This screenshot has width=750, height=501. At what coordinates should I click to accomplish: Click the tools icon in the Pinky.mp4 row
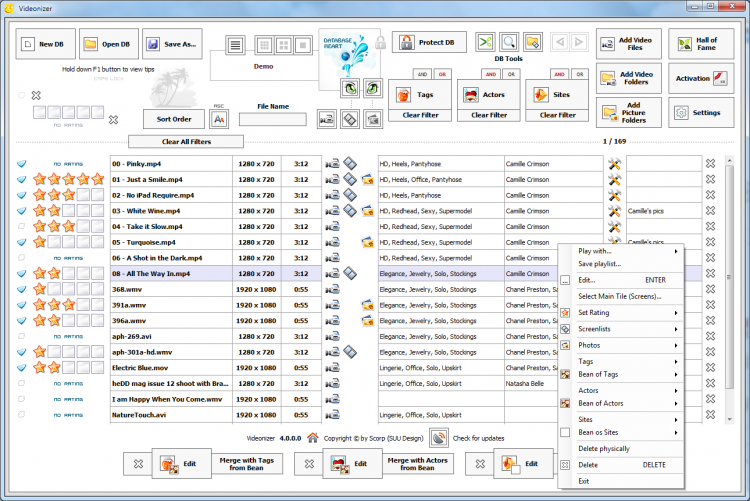(615, 164)
